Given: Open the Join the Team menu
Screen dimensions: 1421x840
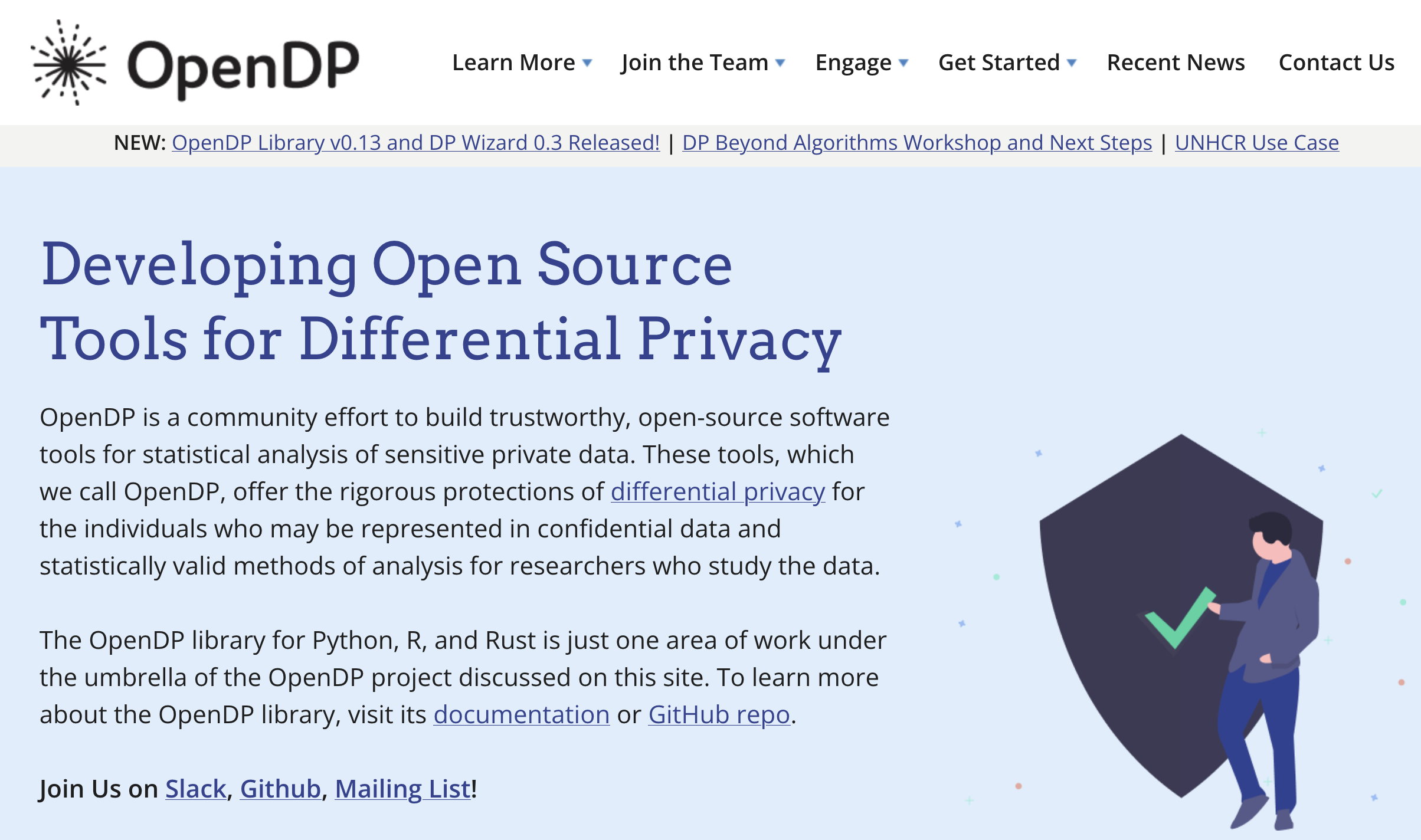Looking at the screenshot, I should (695, 63).
